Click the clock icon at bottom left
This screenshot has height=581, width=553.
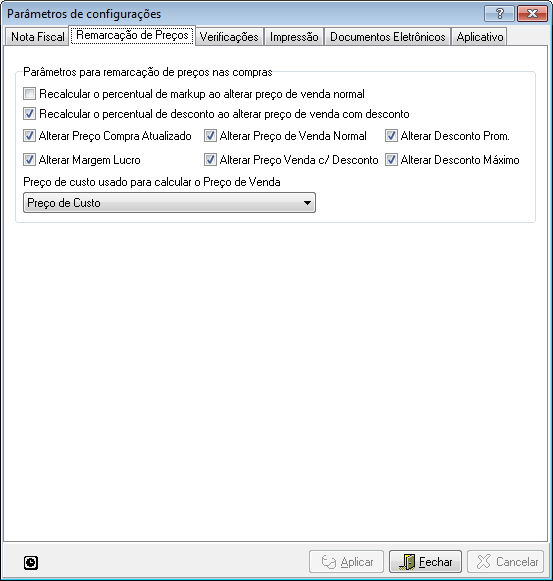coord(31,562)
